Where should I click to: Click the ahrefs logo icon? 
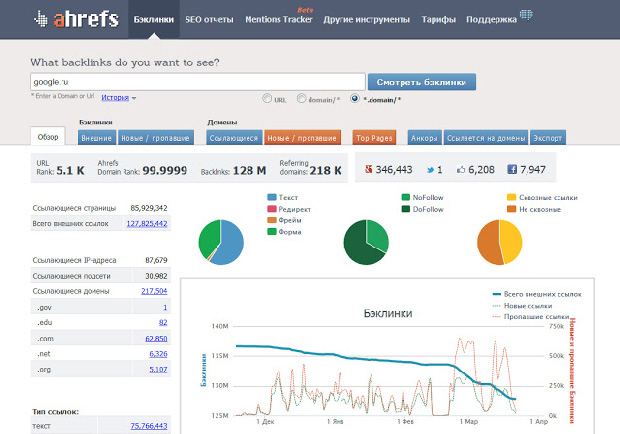tap(41, 19)
